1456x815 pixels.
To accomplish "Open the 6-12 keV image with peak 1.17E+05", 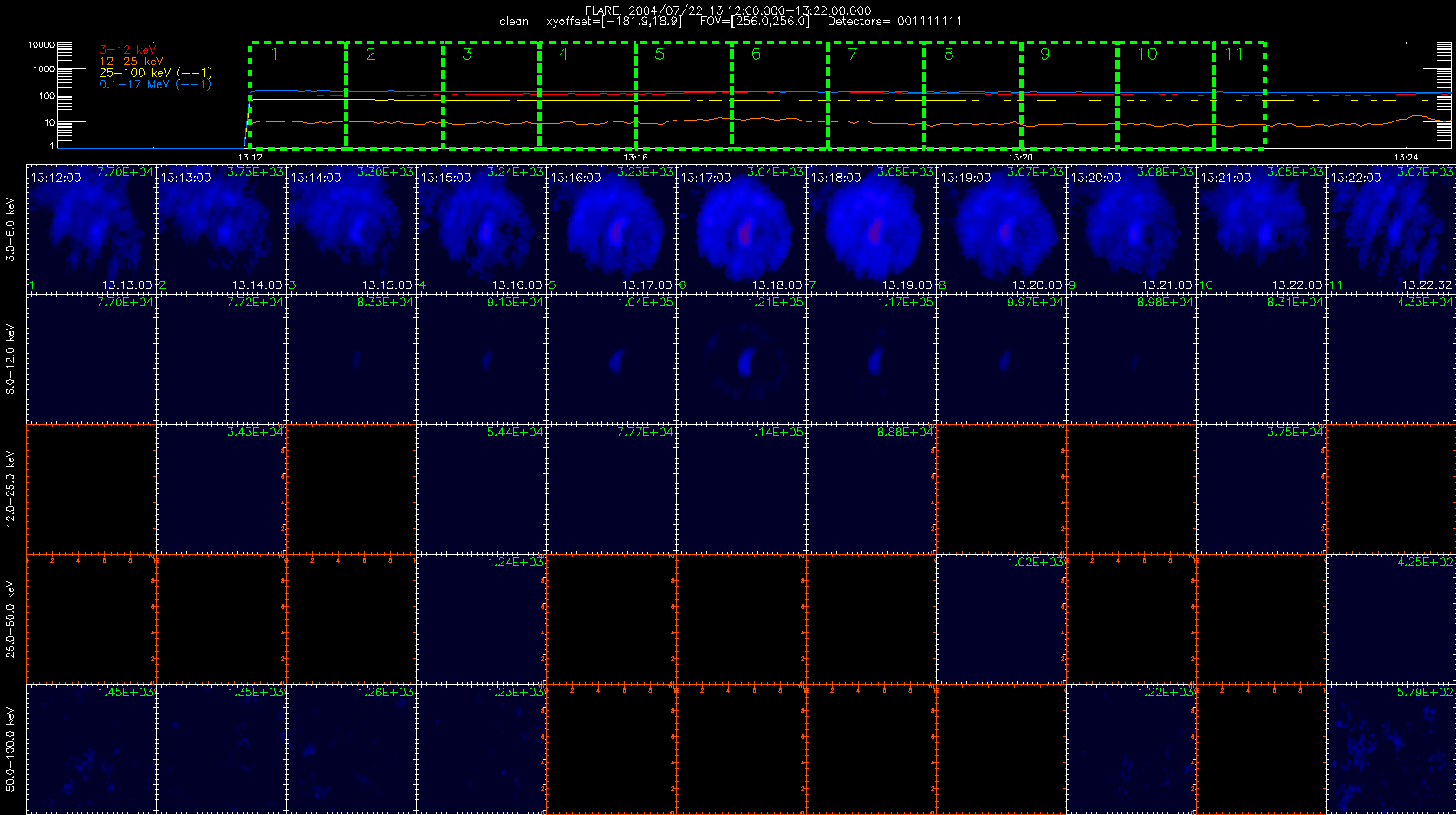I will (x=871, y=359).
